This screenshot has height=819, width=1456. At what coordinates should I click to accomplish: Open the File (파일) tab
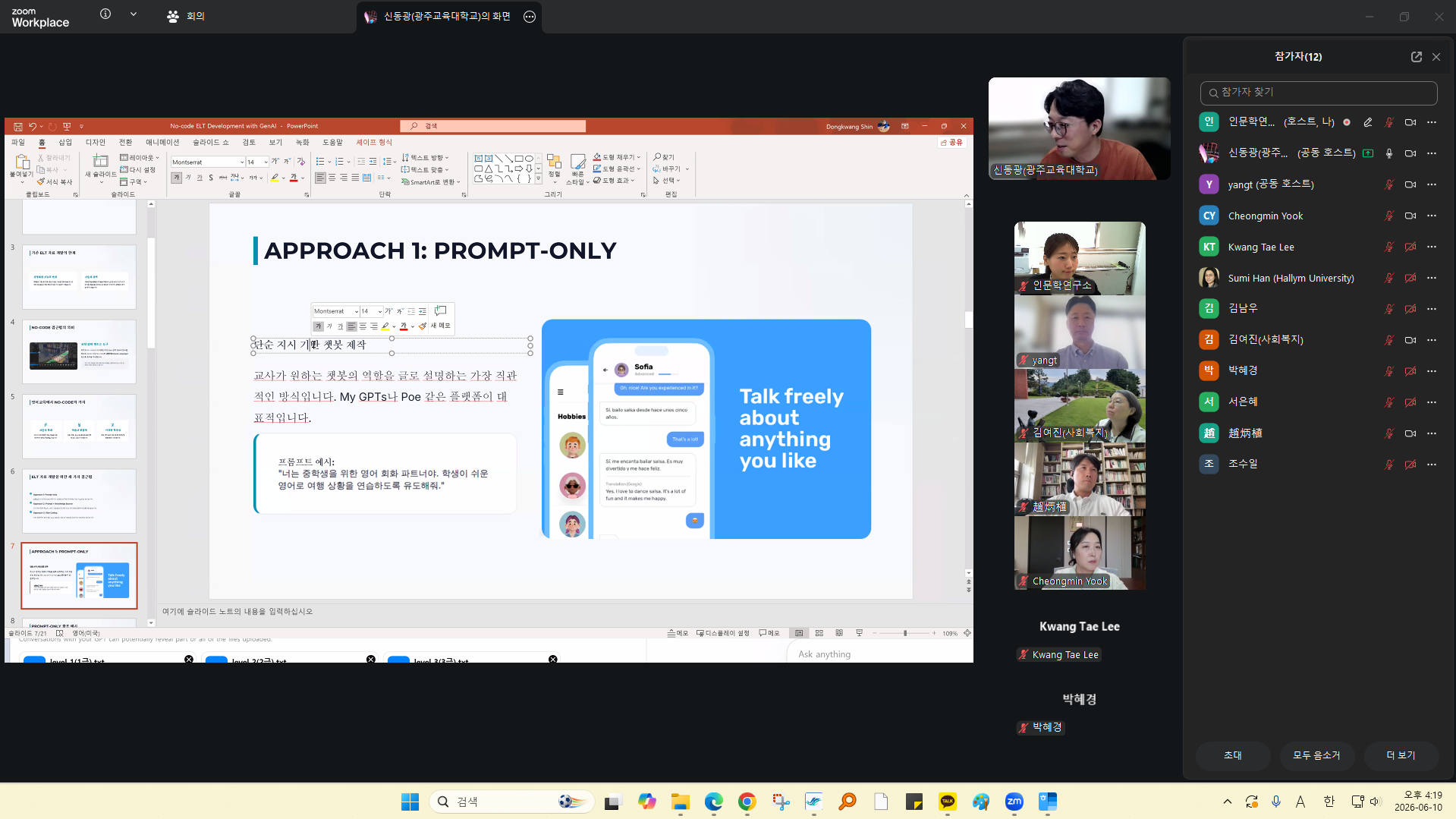18,142
